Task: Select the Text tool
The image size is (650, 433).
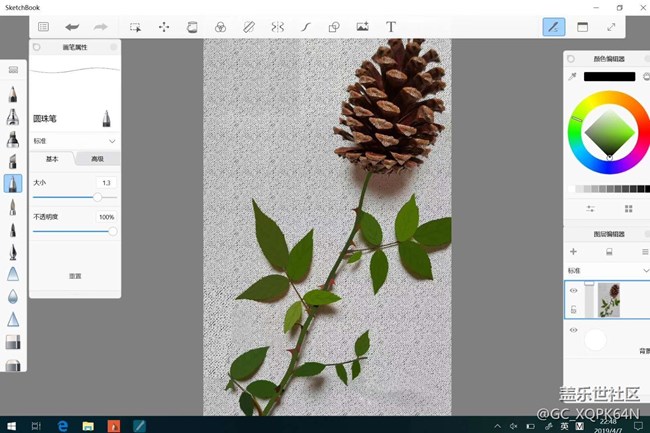Action: pyautogui.click(x=391, y=27)
